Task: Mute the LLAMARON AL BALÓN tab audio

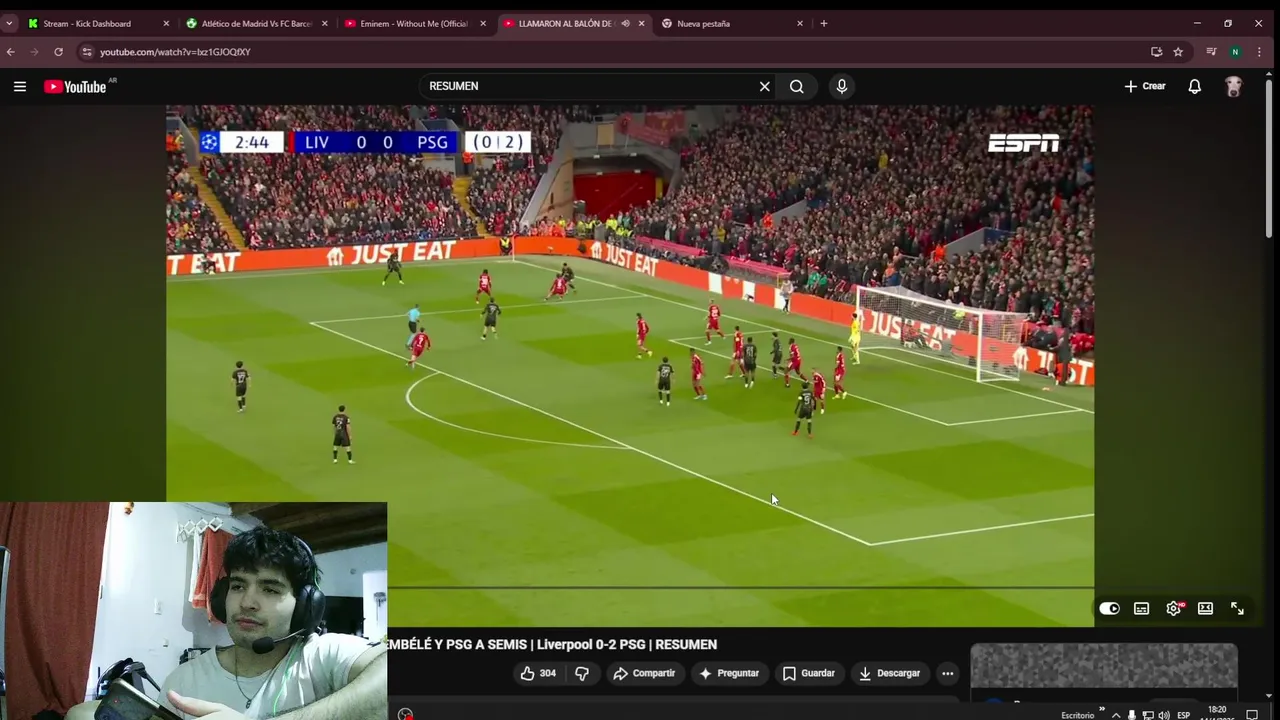Action: (625, 23)
